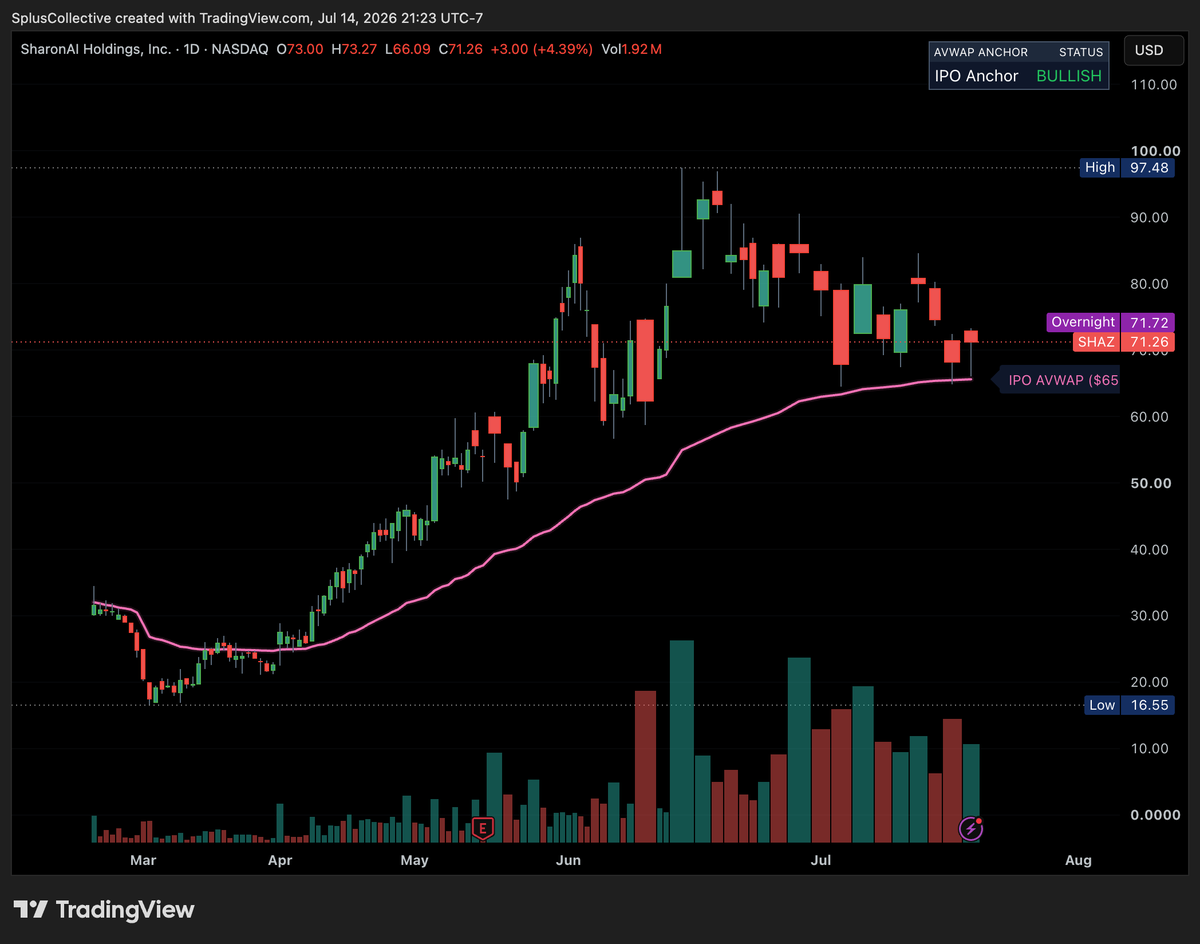Click the tallest green volume bar
This screenshot has width=1200, height=944.
pos(682,741)
